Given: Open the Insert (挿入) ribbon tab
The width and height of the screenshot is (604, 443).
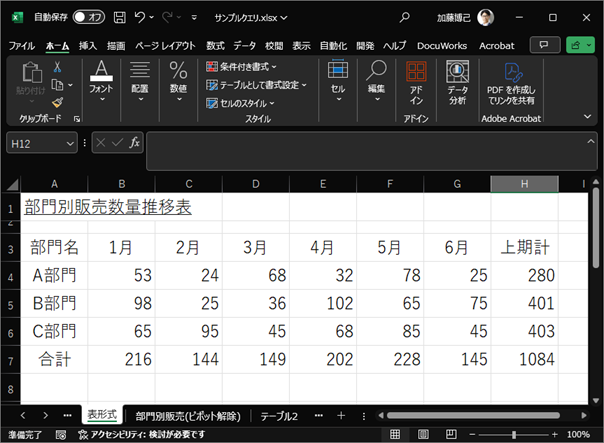Looking at the screenshot, I should [88, 46].
